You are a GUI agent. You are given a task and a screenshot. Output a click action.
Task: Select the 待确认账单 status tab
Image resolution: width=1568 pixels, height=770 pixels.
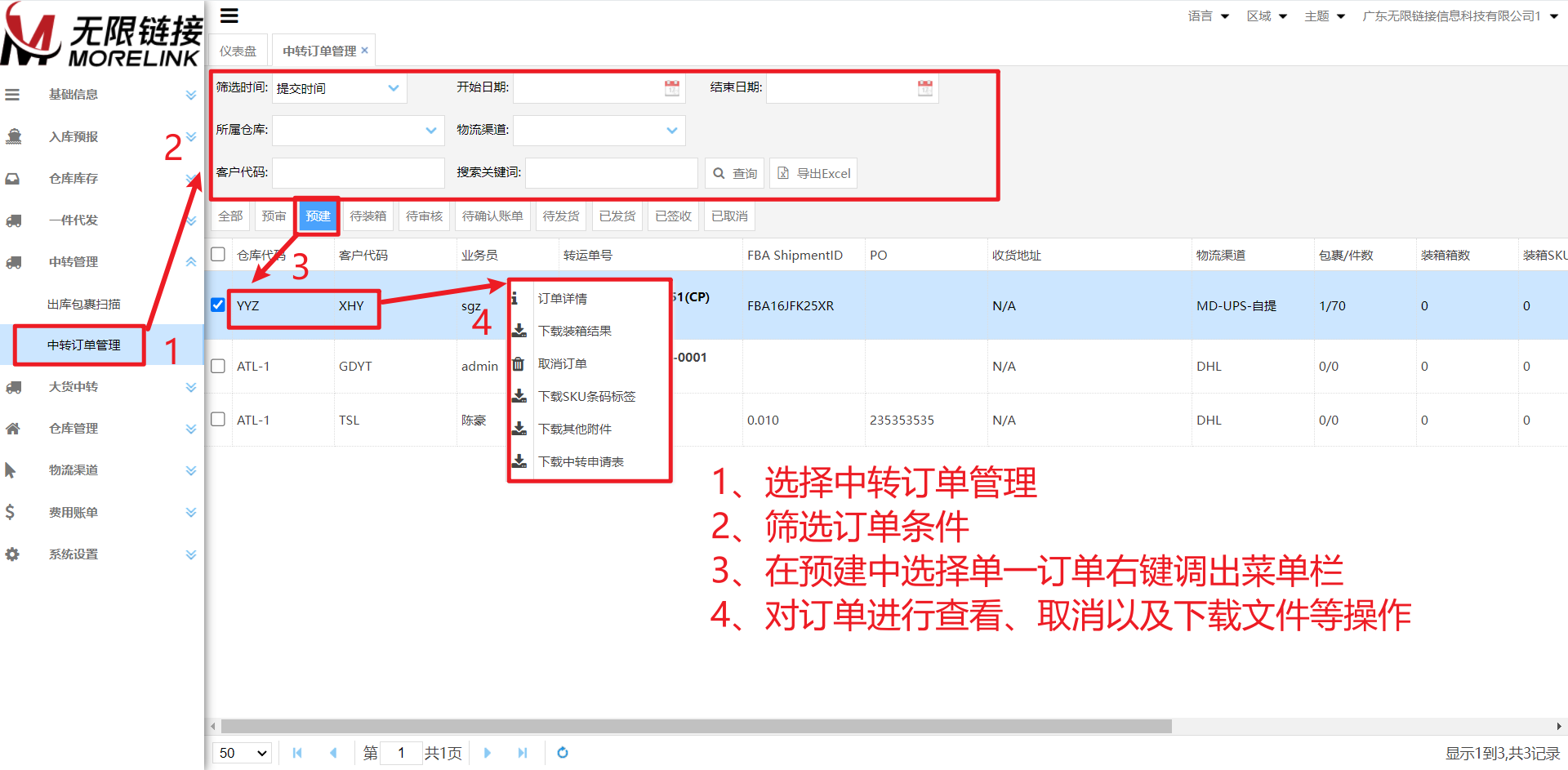point(492,216)
